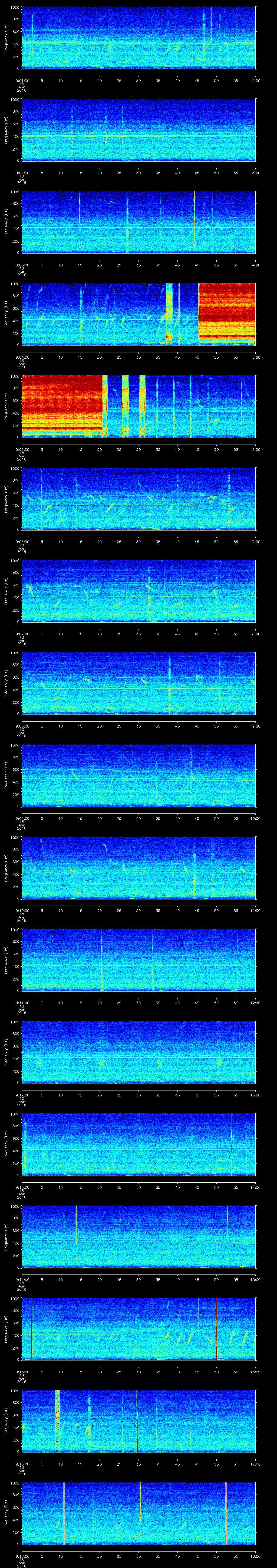Click the spectrogram panel starting at 9:15:00
The height and width of the screenshot is (1568, 277).
click(x=138, y=1329)
